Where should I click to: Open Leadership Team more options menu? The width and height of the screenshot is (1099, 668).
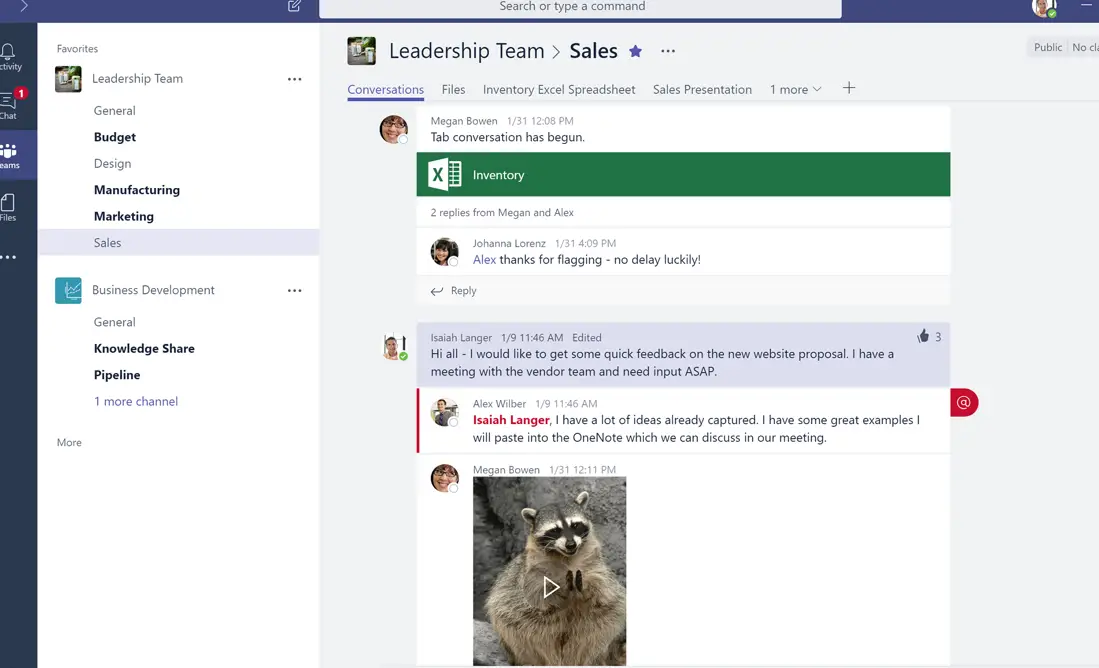(294, 79)
